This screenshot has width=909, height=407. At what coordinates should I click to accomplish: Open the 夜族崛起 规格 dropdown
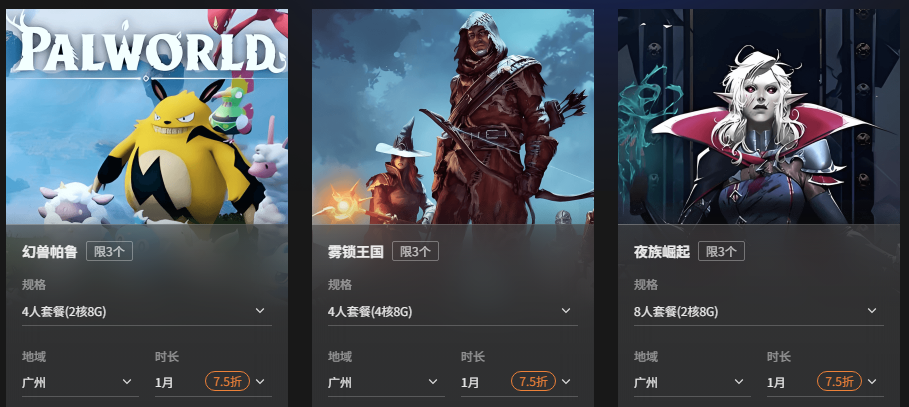[x=759, y=312]
